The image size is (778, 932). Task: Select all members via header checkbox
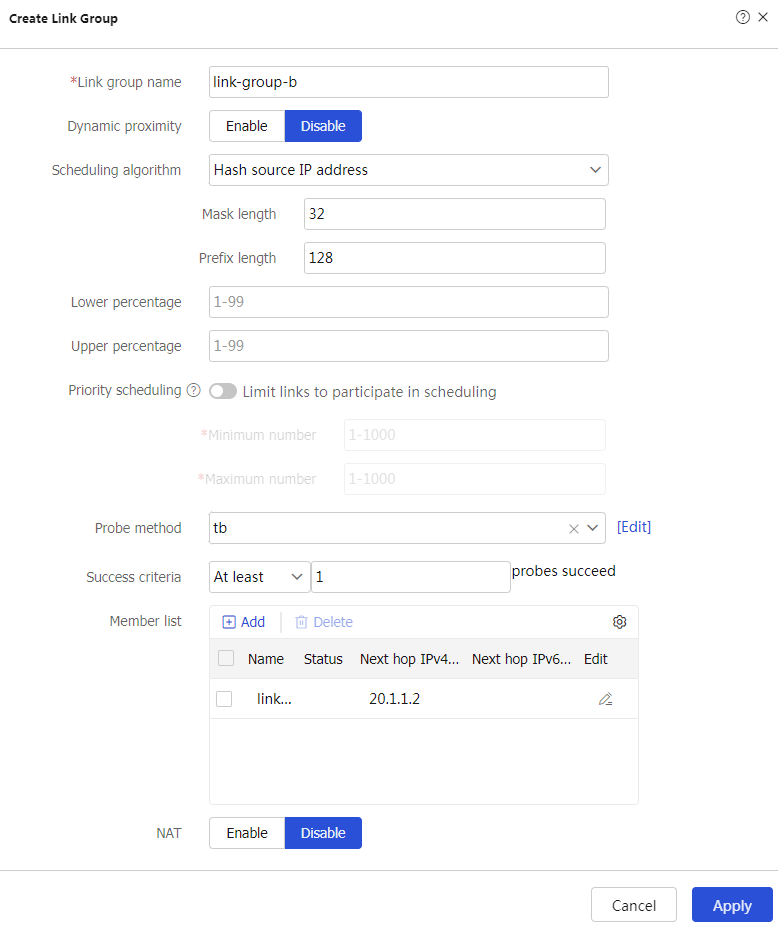coord(226,658)
